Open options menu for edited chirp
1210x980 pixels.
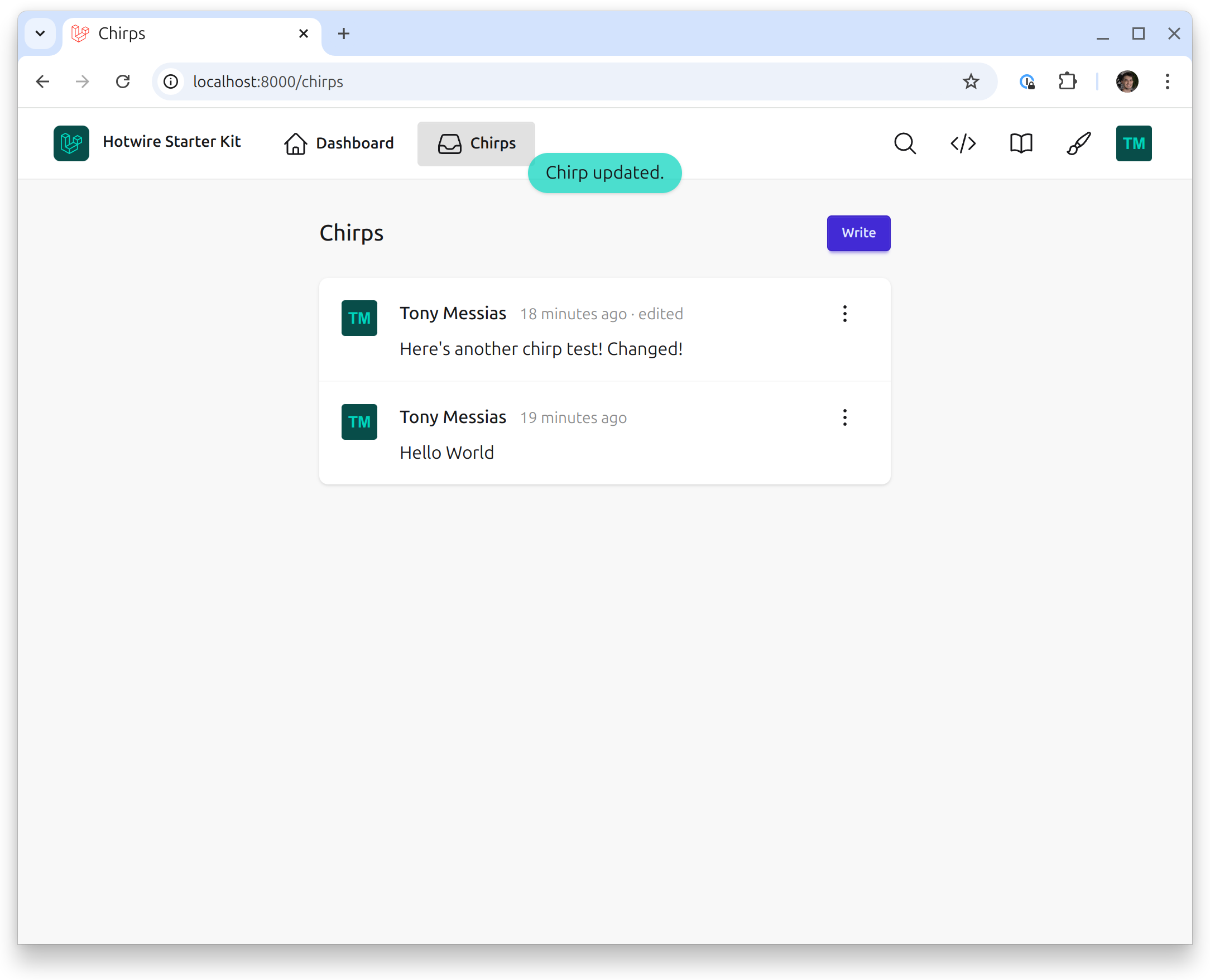(844, 314)
